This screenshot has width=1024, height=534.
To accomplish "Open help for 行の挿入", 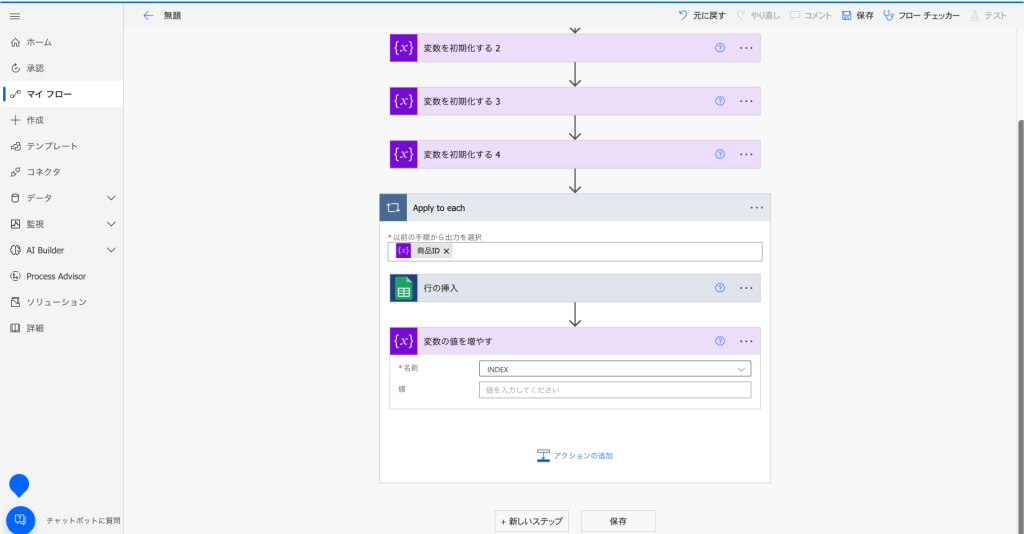I will click(x=720, y=288).
